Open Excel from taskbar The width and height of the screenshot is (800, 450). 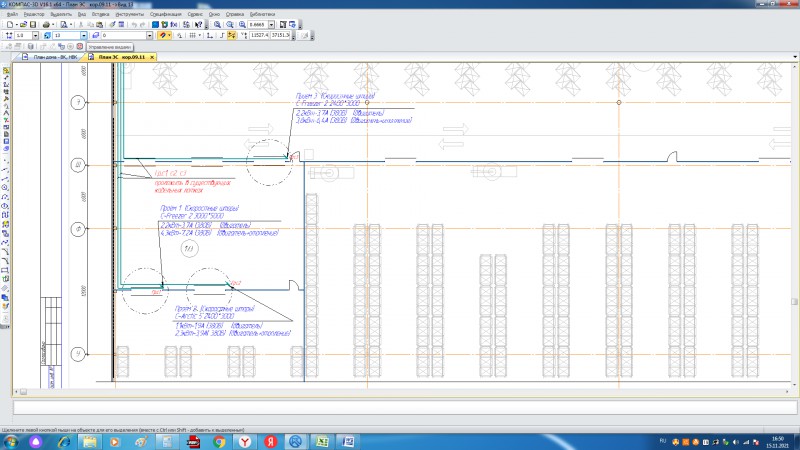pyautogui.click(x=322, y=441)
